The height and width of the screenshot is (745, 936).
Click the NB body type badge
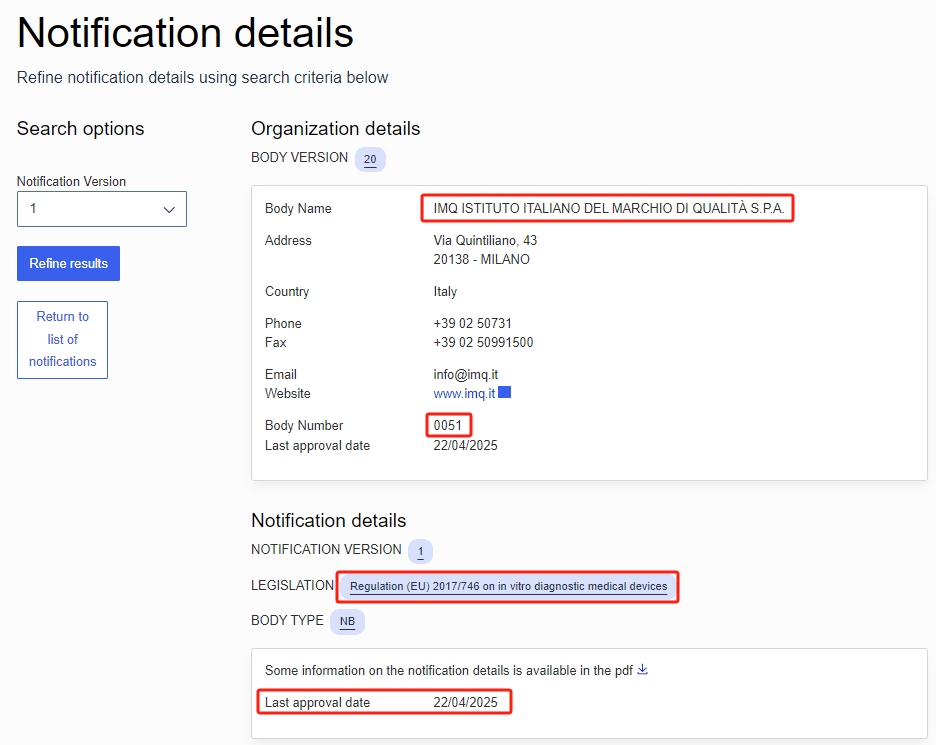pos(347,621)
